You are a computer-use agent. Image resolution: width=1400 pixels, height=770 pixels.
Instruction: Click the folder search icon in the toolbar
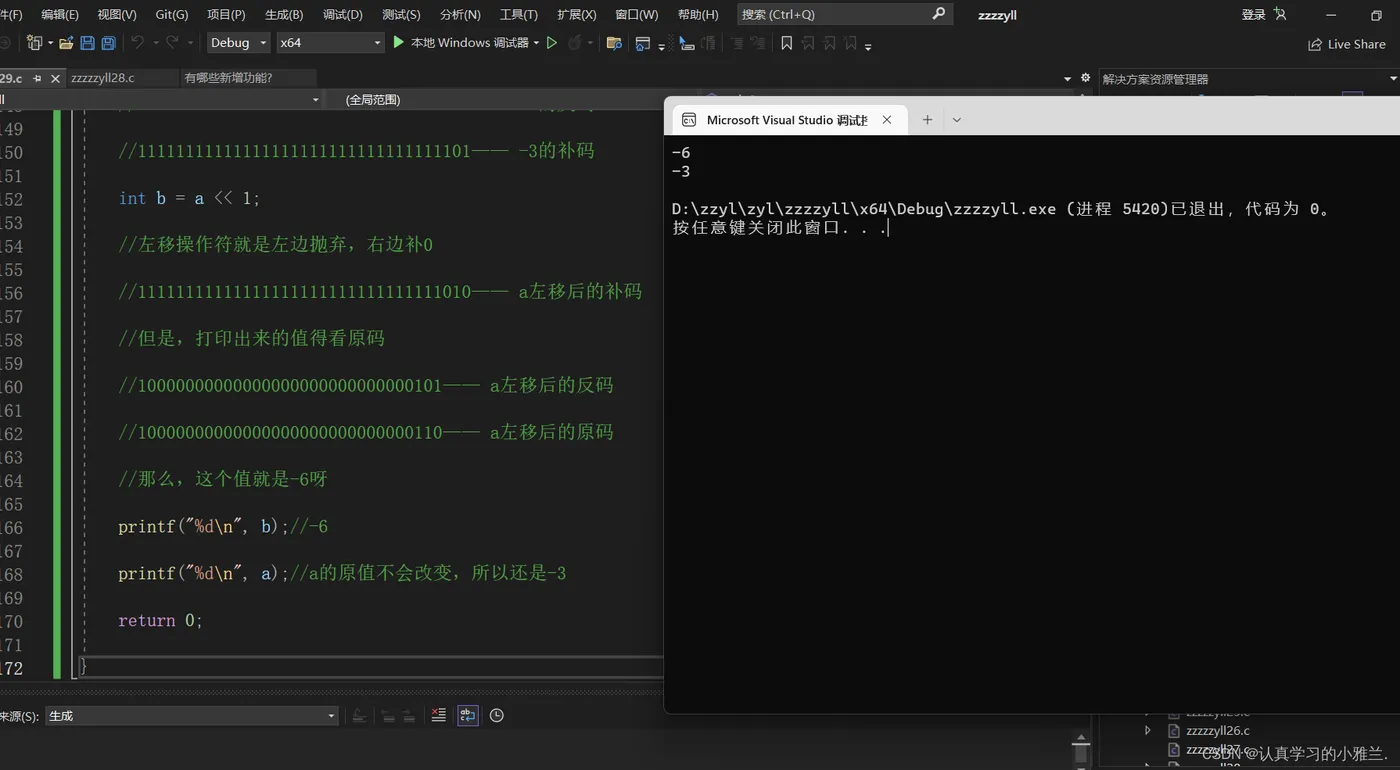tap(614, 43)
